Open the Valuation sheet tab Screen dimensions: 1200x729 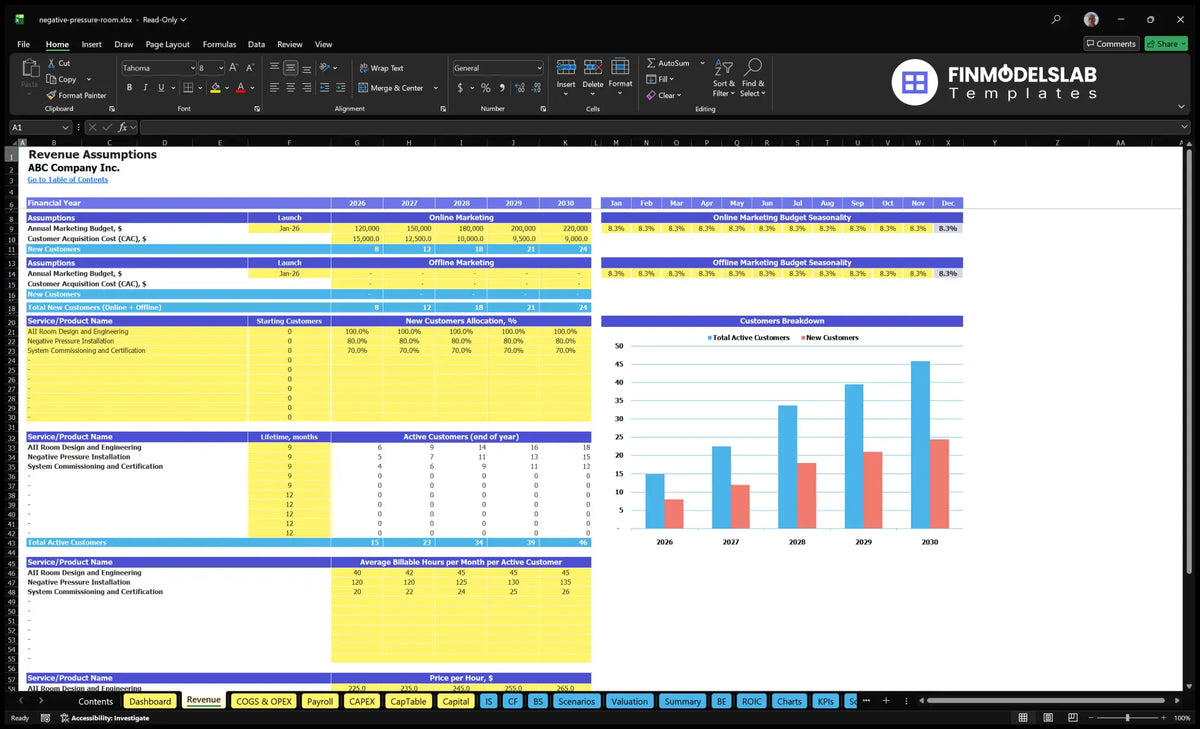(x=629, y=701)
